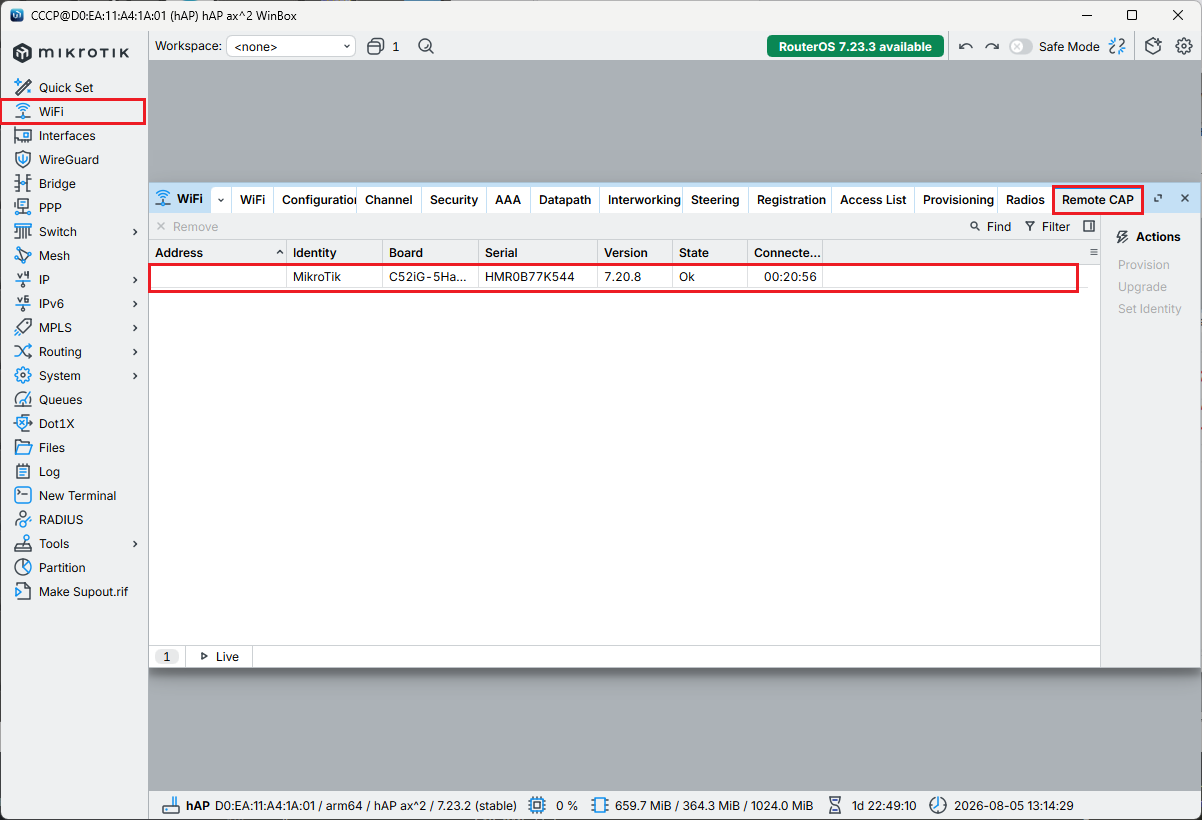Viewport: 1202px width, 820px height.
Task: Switch to the Provisioning tab
Action: coord(958,200)
